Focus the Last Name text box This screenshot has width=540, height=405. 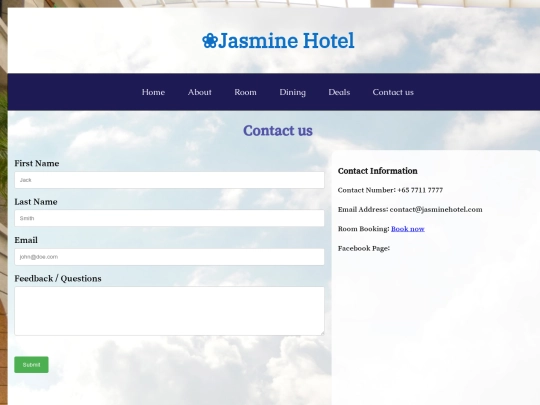pyautogui.click(x=169, y=218)
